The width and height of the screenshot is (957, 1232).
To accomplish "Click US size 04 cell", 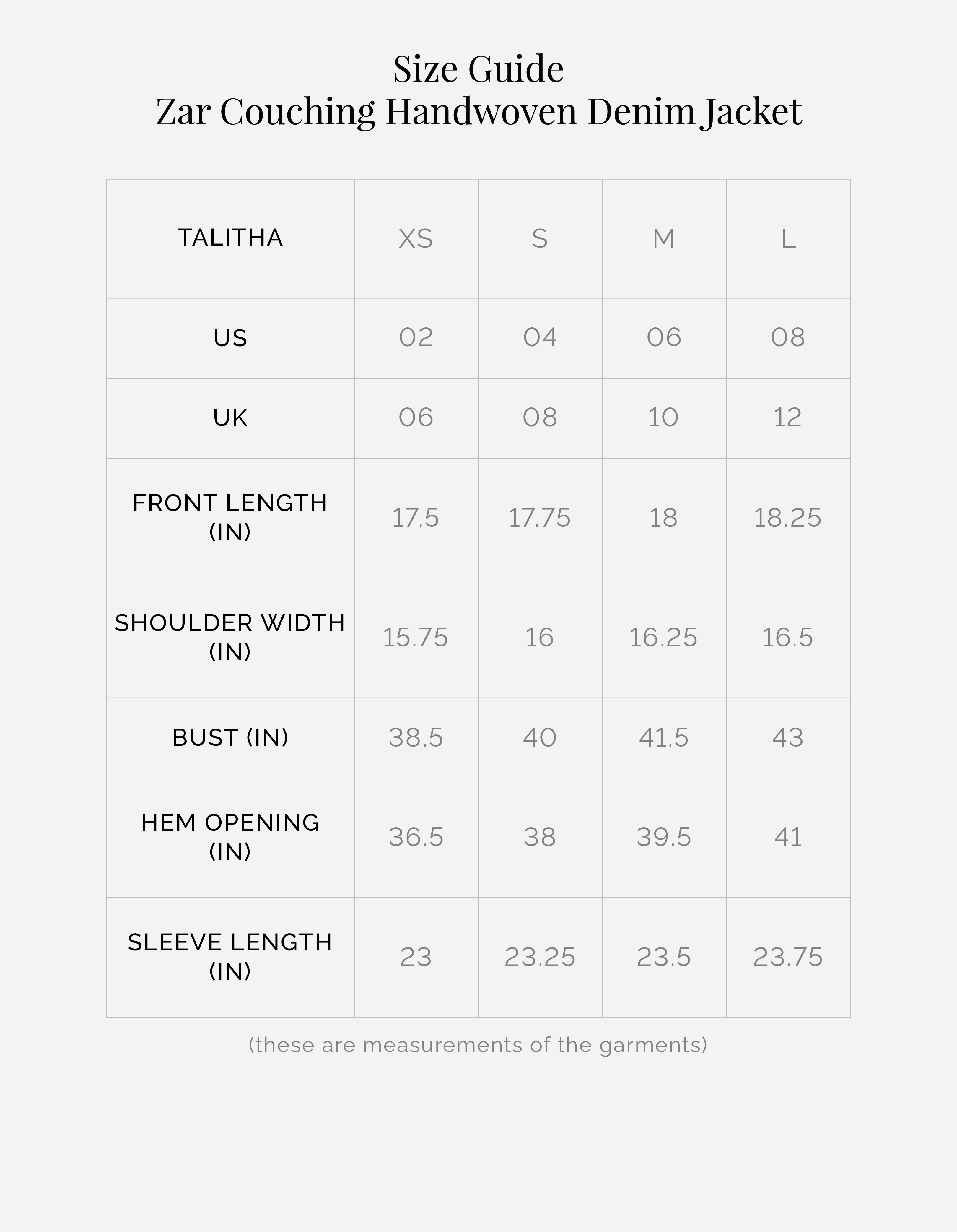I will tap(540, 337).
